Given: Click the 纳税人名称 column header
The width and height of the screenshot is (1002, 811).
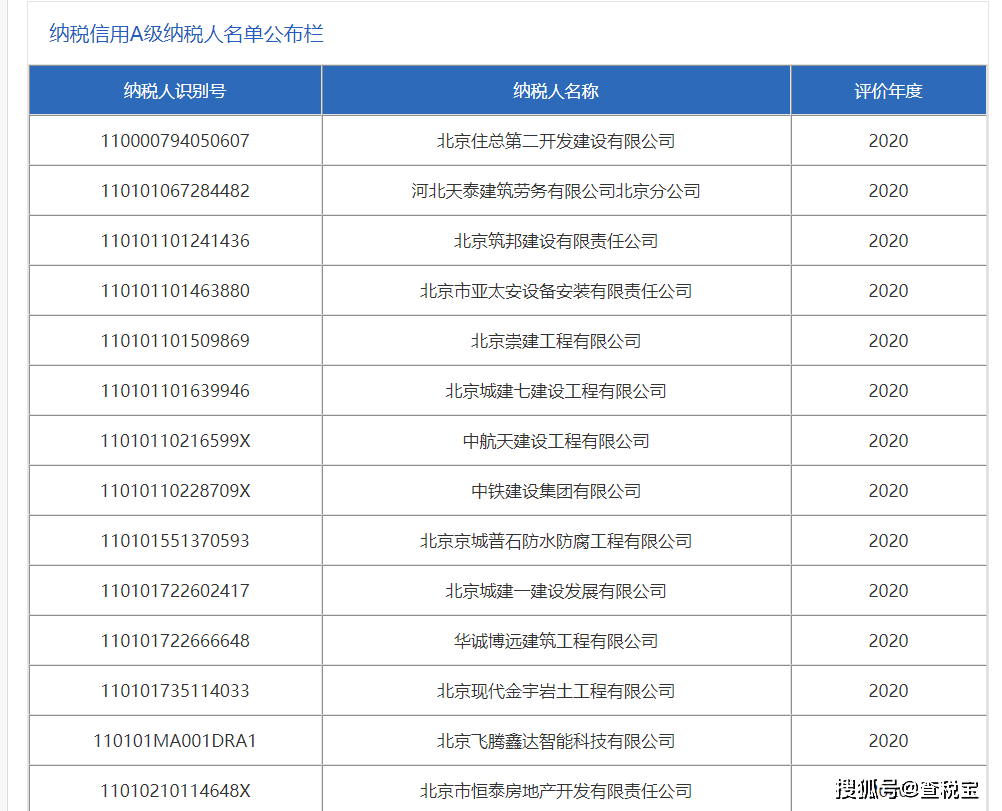Looking at the screenshot, I should [x=556, y=91].
